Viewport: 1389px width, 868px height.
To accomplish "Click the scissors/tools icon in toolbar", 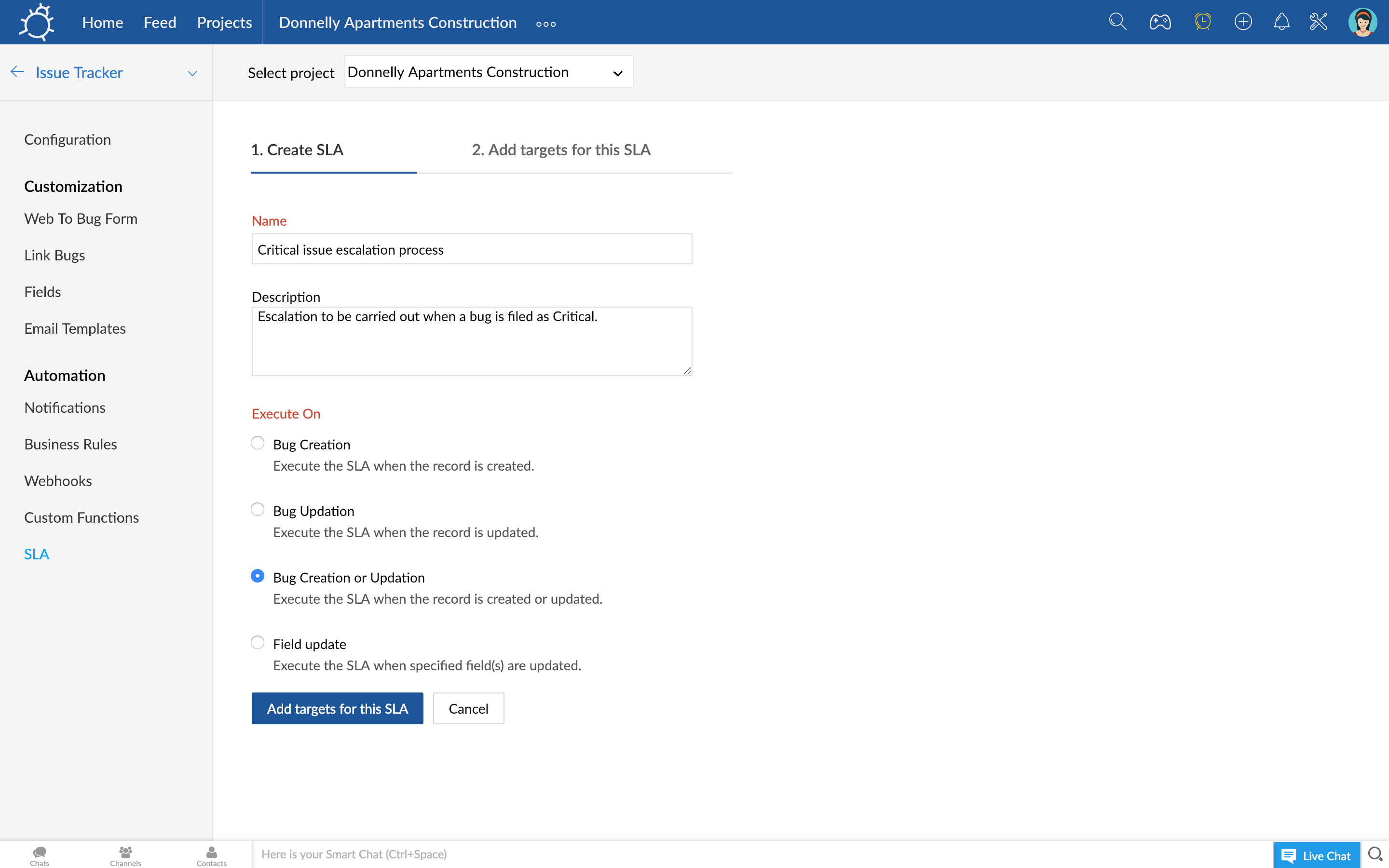I will pyautogui.click(x=1319, y=22).
